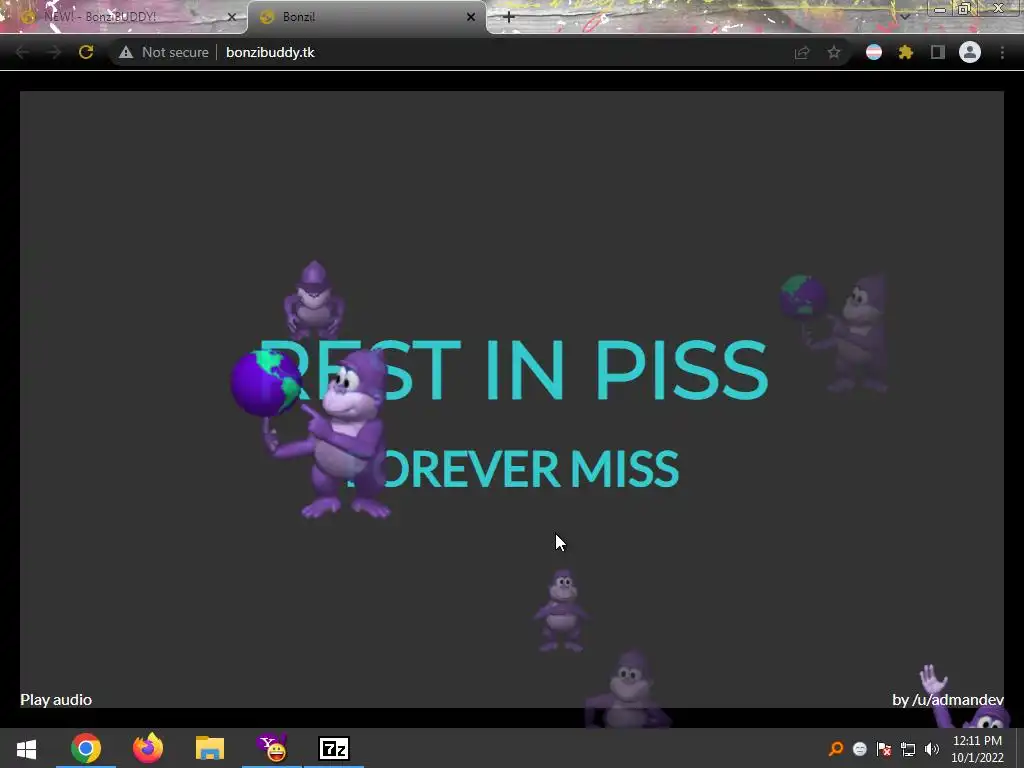The height and width of the screenshot is (768, 1024).
Task: Open the Chrome profile avatar menu
Action: [970, 52]
